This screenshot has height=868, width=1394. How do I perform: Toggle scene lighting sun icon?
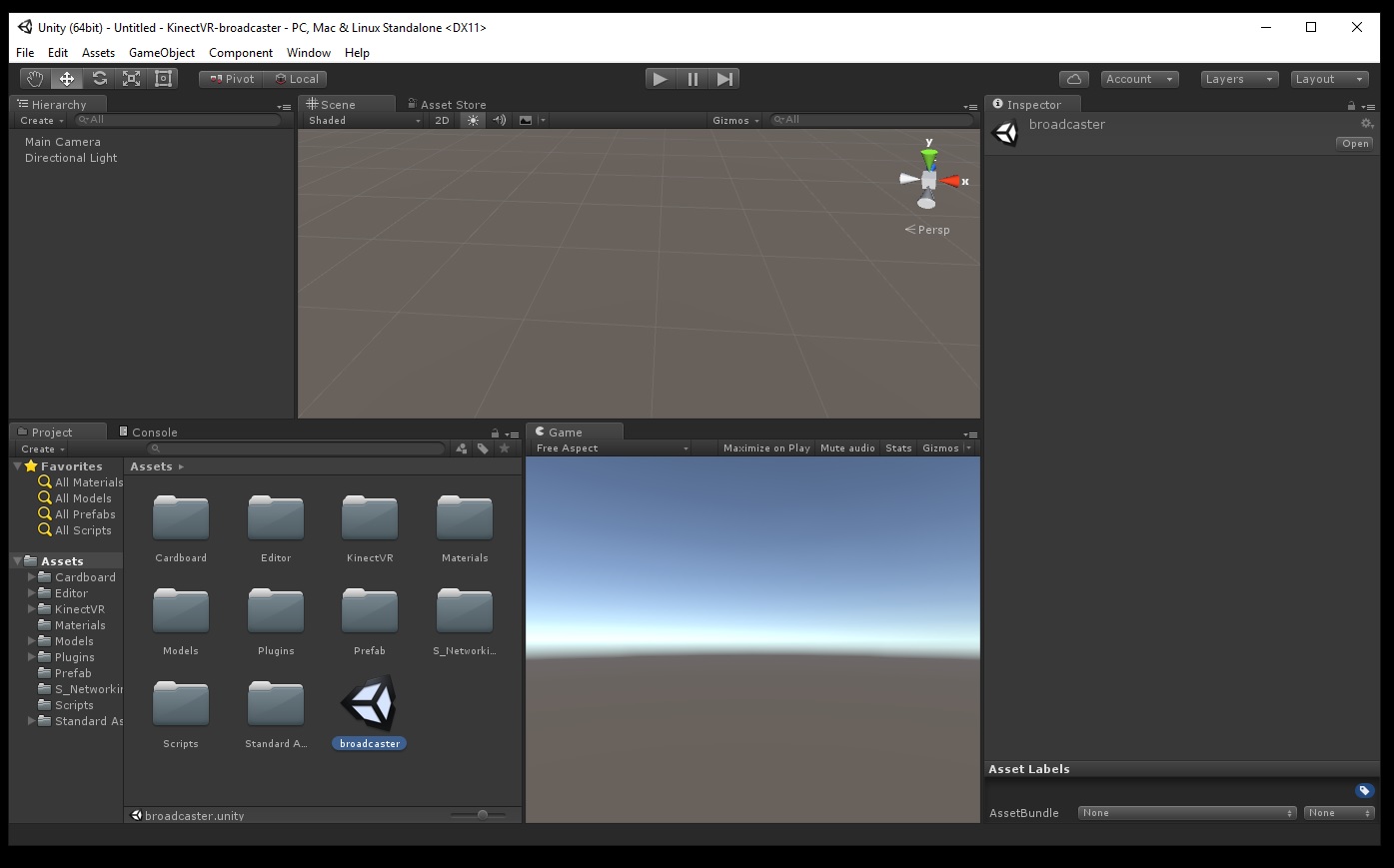(473, 120)
